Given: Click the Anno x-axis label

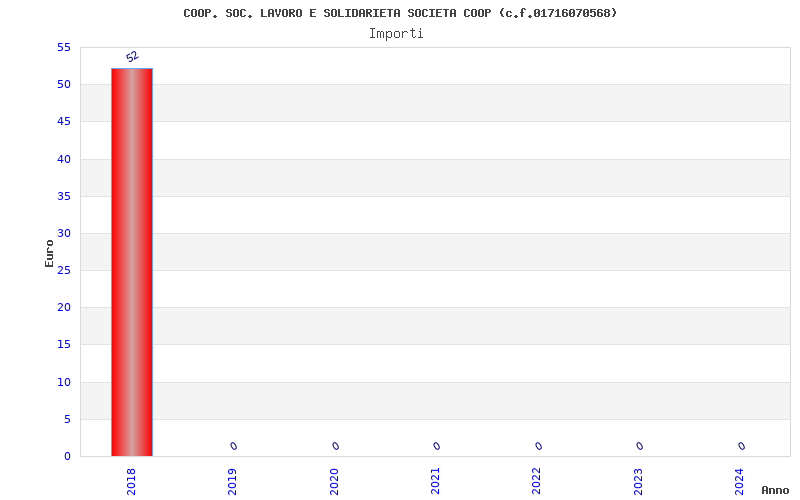Looking at the screenshot, I should (775, 490).
